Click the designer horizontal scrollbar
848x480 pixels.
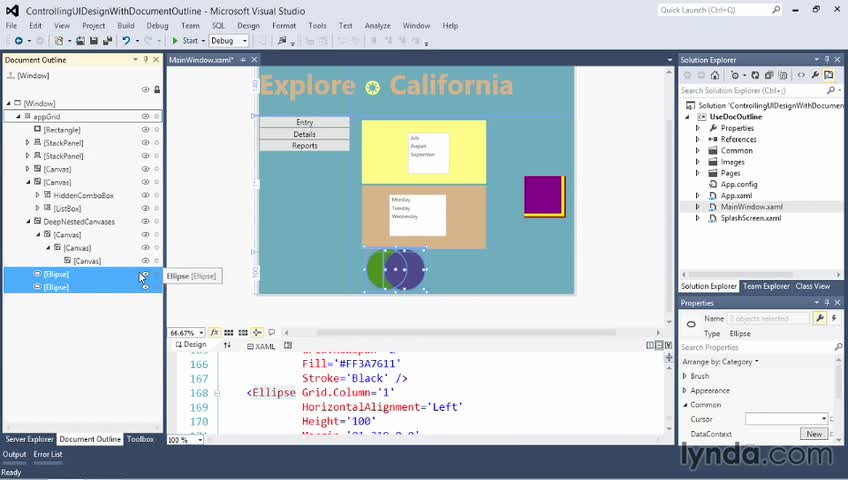pyautogui.click(x=466, y=332)
